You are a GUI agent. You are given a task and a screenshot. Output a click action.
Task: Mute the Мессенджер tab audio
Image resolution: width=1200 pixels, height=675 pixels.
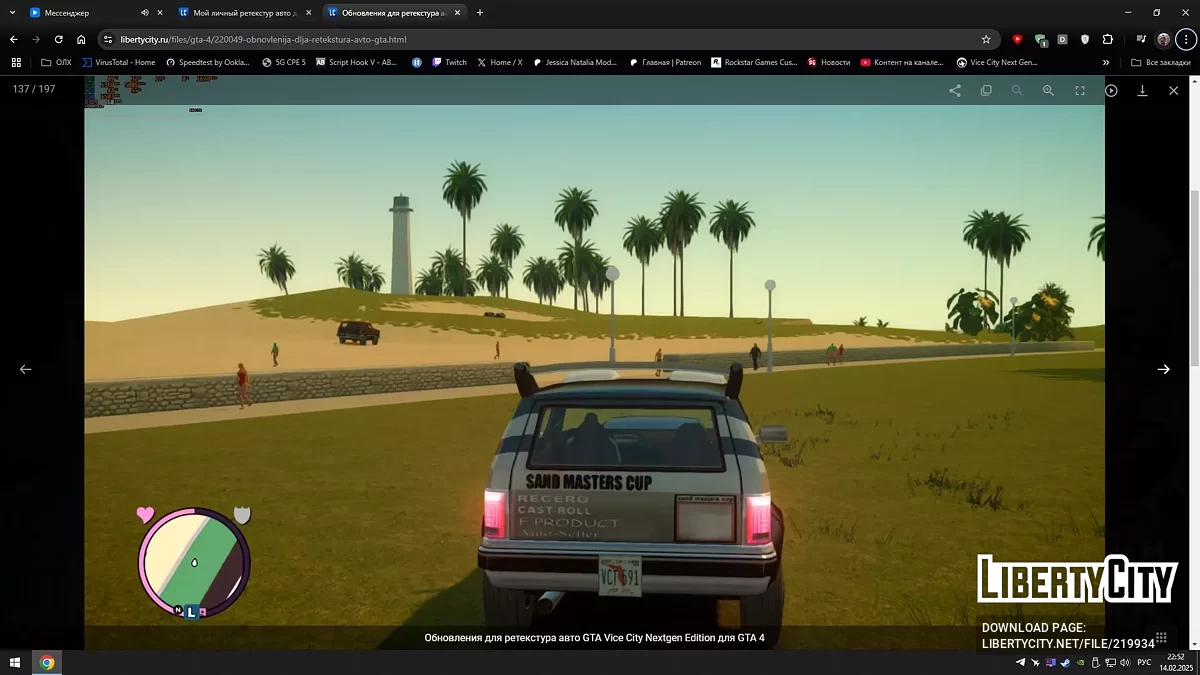[x=144, y=13]
